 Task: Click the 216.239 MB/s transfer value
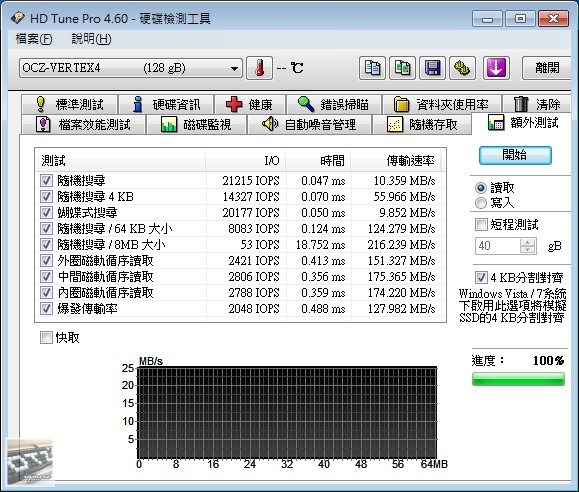pos(401,245)
